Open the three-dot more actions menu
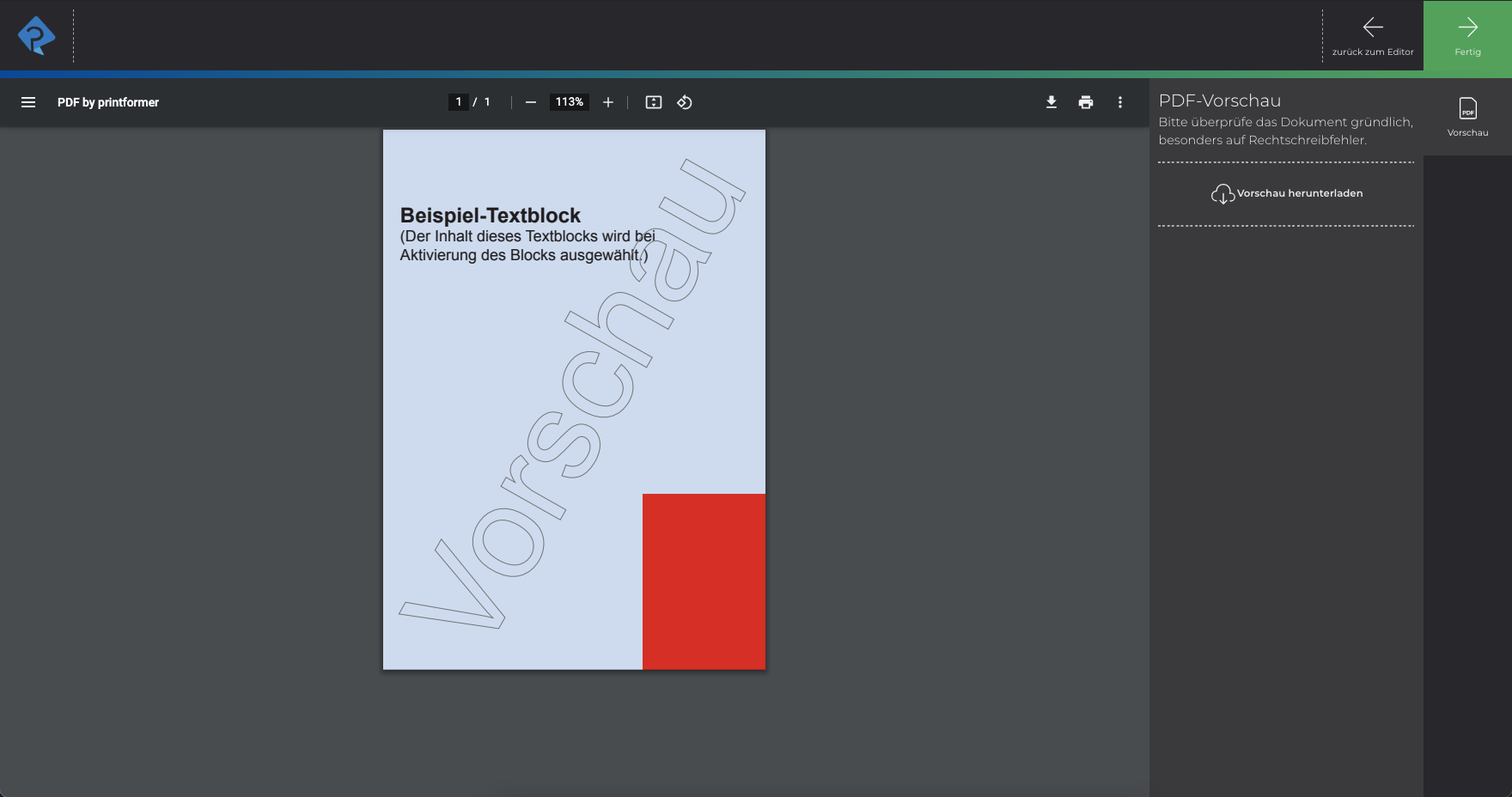Screen dimensions: 1512x797 tap(1120, 102)
